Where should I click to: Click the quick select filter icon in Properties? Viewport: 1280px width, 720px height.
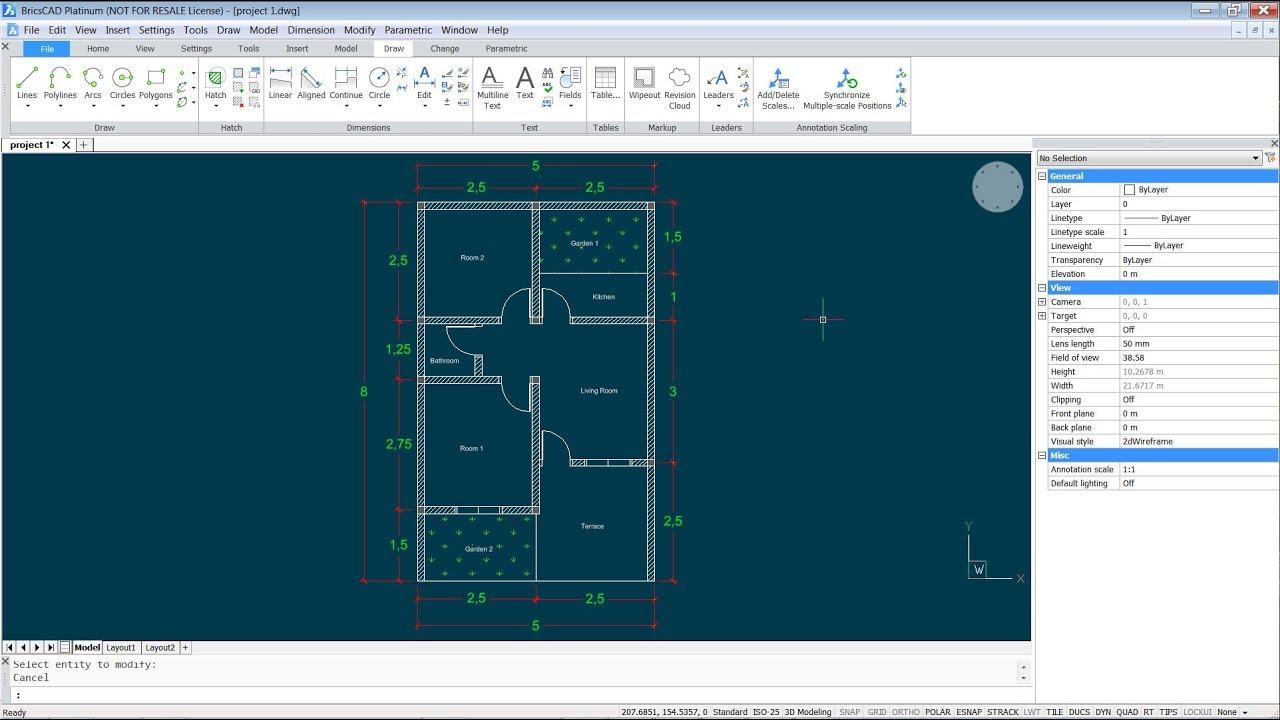pos(1271,158)
